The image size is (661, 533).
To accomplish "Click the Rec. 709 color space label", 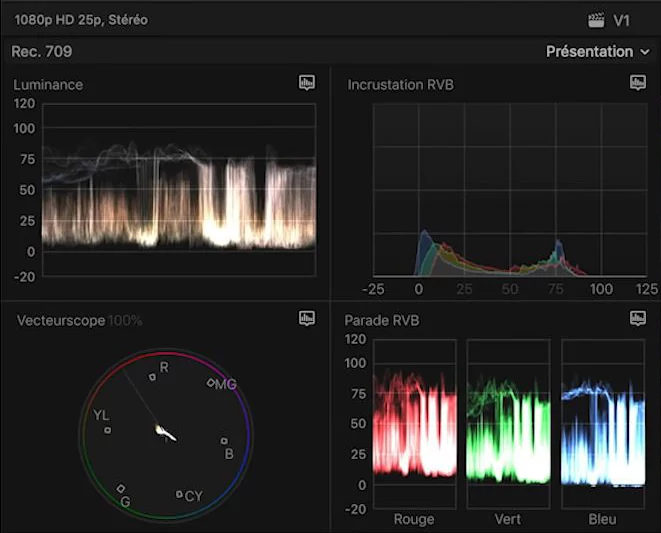I will pyautogui.click(x=42, y=51).
